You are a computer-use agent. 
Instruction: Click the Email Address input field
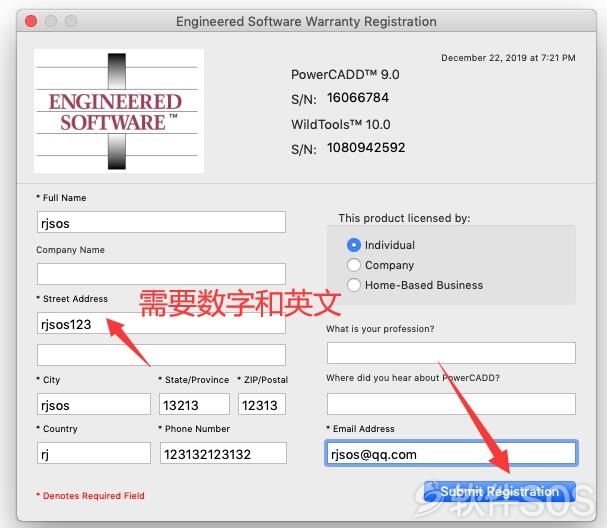451,453
